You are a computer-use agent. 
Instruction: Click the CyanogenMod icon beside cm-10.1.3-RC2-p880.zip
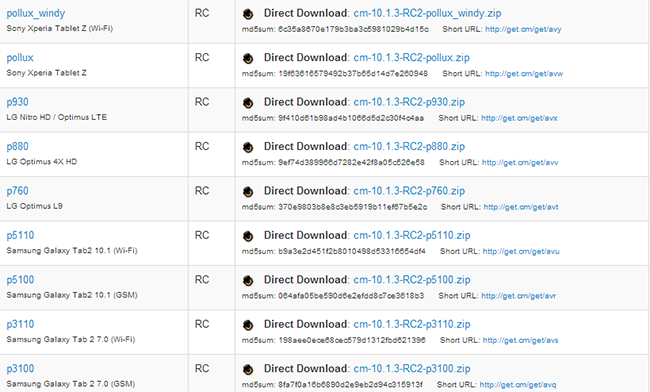248,147
